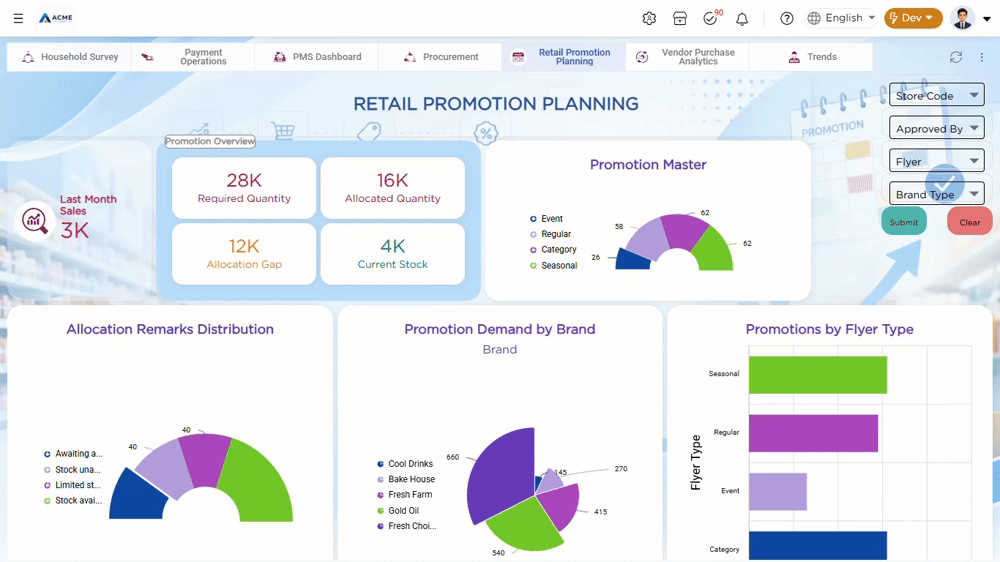Click the lavender Event bar
This screenshot has width=1000, height=562.
777,491
